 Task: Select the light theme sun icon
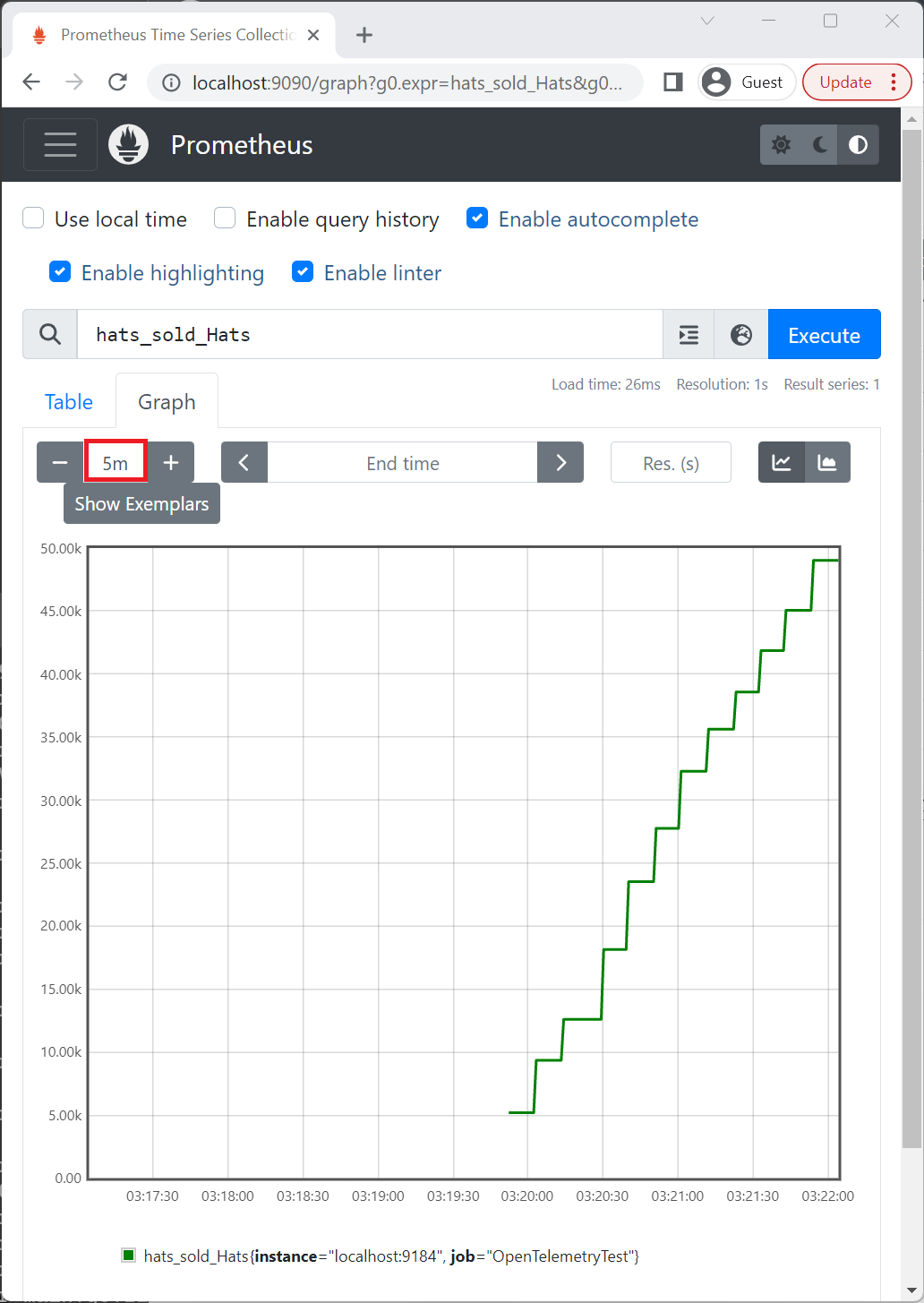point(781,144)
